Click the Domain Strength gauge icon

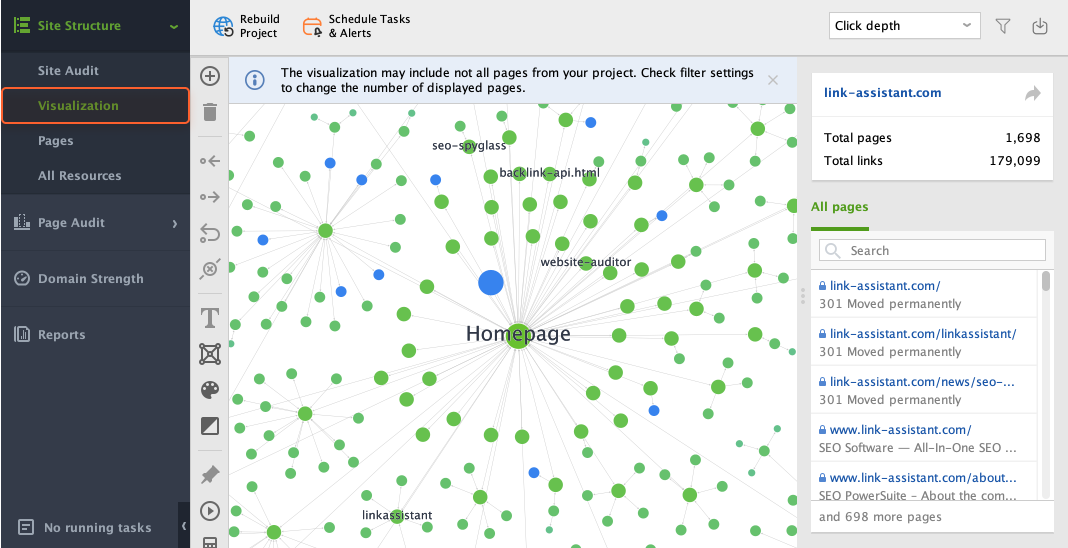[x=22, y=278]
